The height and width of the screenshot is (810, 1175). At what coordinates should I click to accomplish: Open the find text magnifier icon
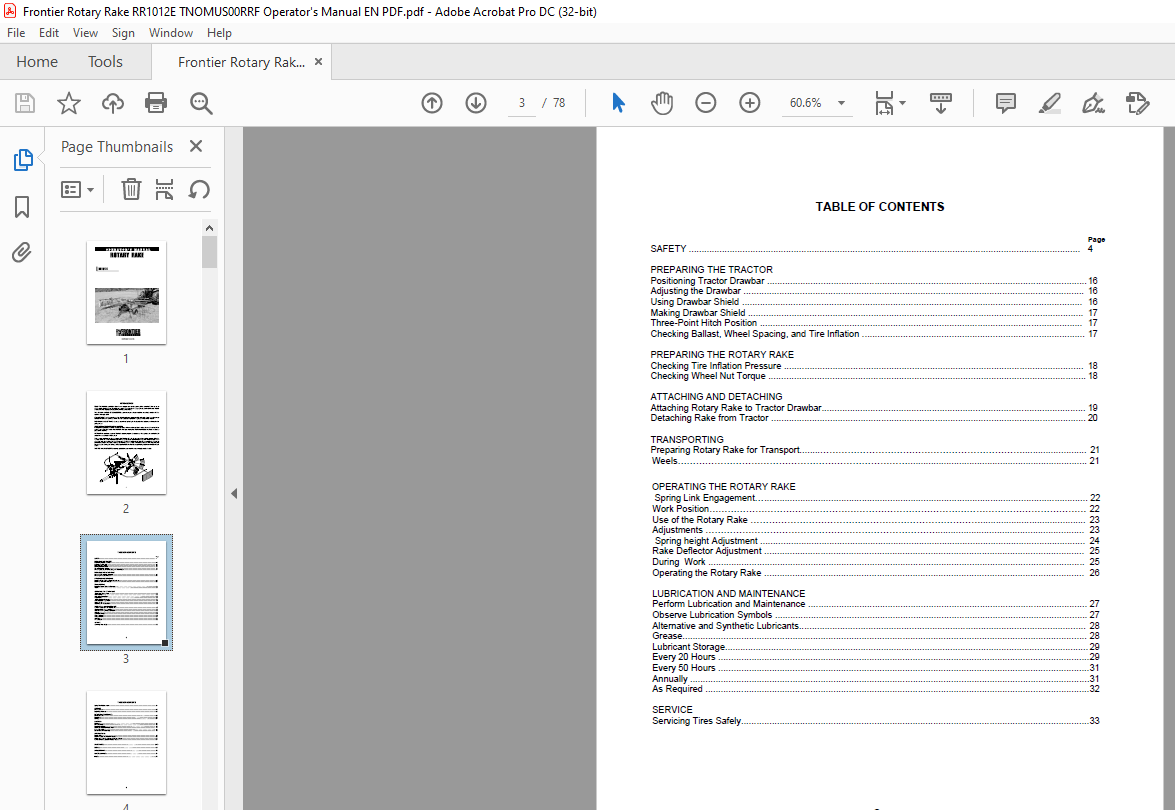pyautogui.click(x=201, y=103)
